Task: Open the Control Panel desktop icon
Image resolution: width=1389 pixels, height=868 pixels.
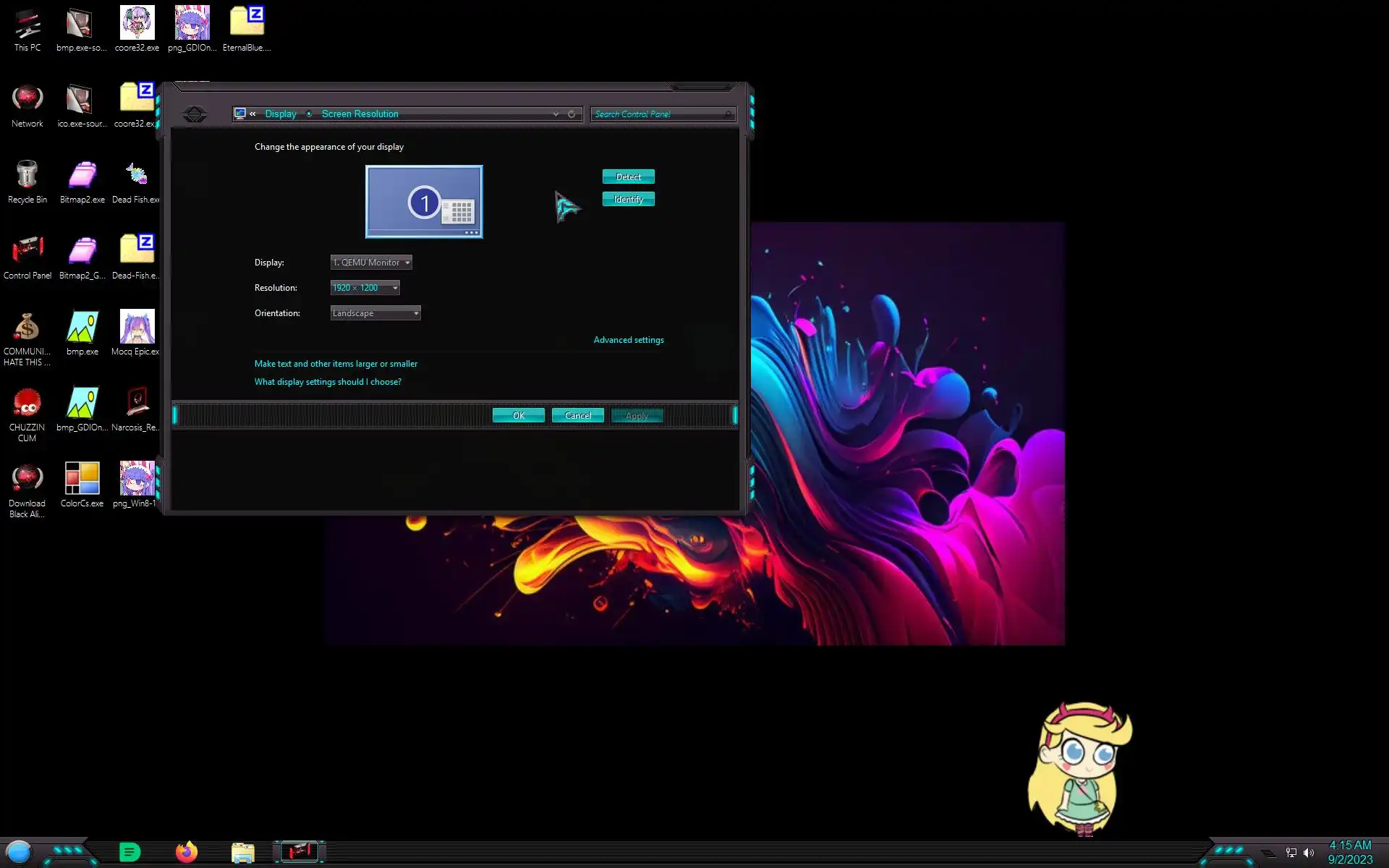Action: click(x=27, y=252)
